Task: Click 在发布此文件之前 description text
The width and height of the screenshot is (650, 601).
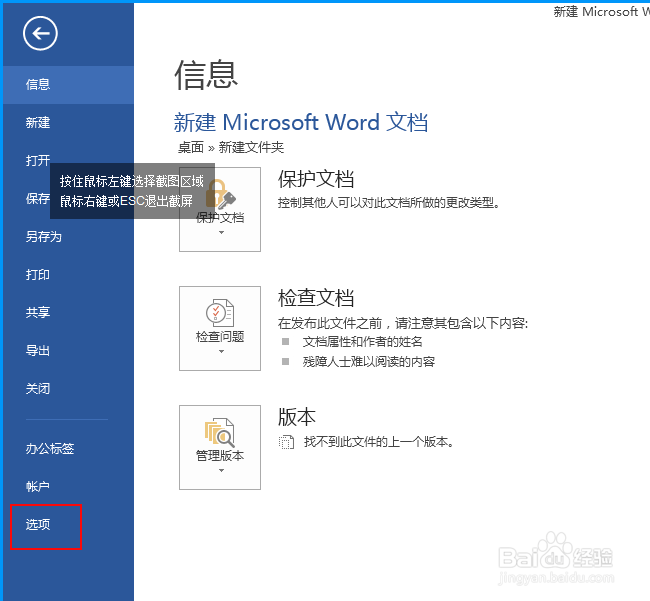Action: [403, 323]
